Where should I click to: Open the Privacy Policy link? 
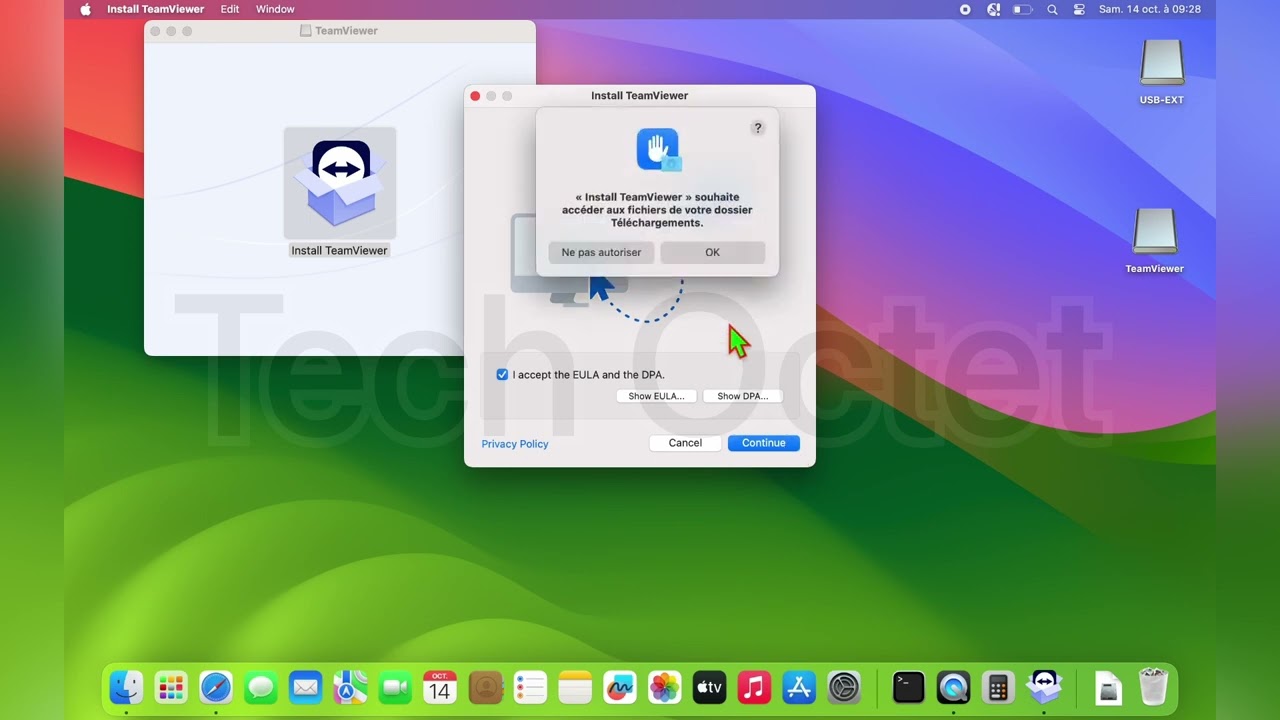515,444
